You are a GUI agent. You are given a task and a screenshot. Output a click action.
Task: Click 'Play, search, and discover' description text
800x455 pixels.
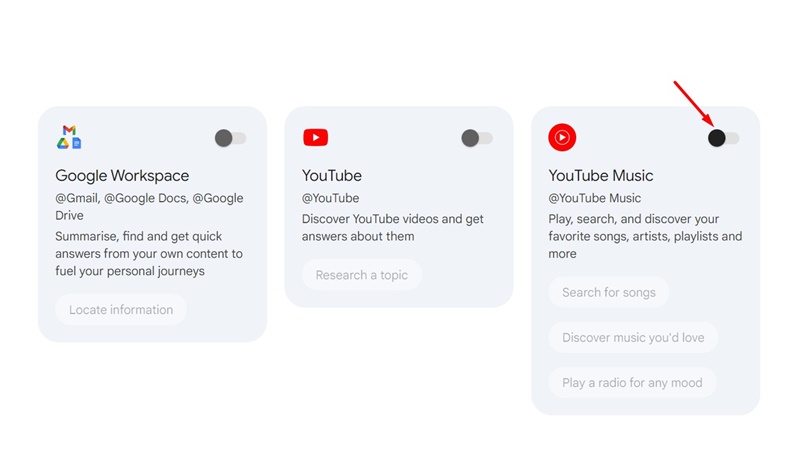[x=645, y=236]
